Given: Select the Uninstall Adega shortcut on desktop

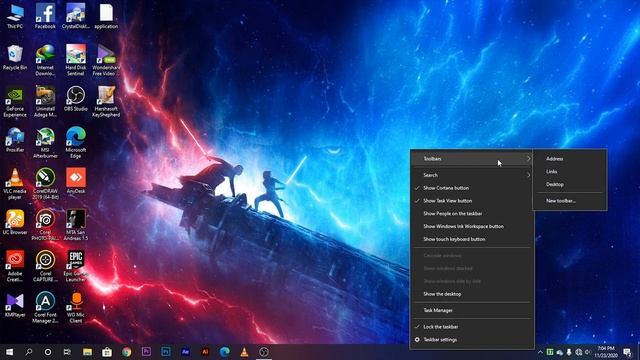Looking at the screenshot, I should click(x=45, y=102).
